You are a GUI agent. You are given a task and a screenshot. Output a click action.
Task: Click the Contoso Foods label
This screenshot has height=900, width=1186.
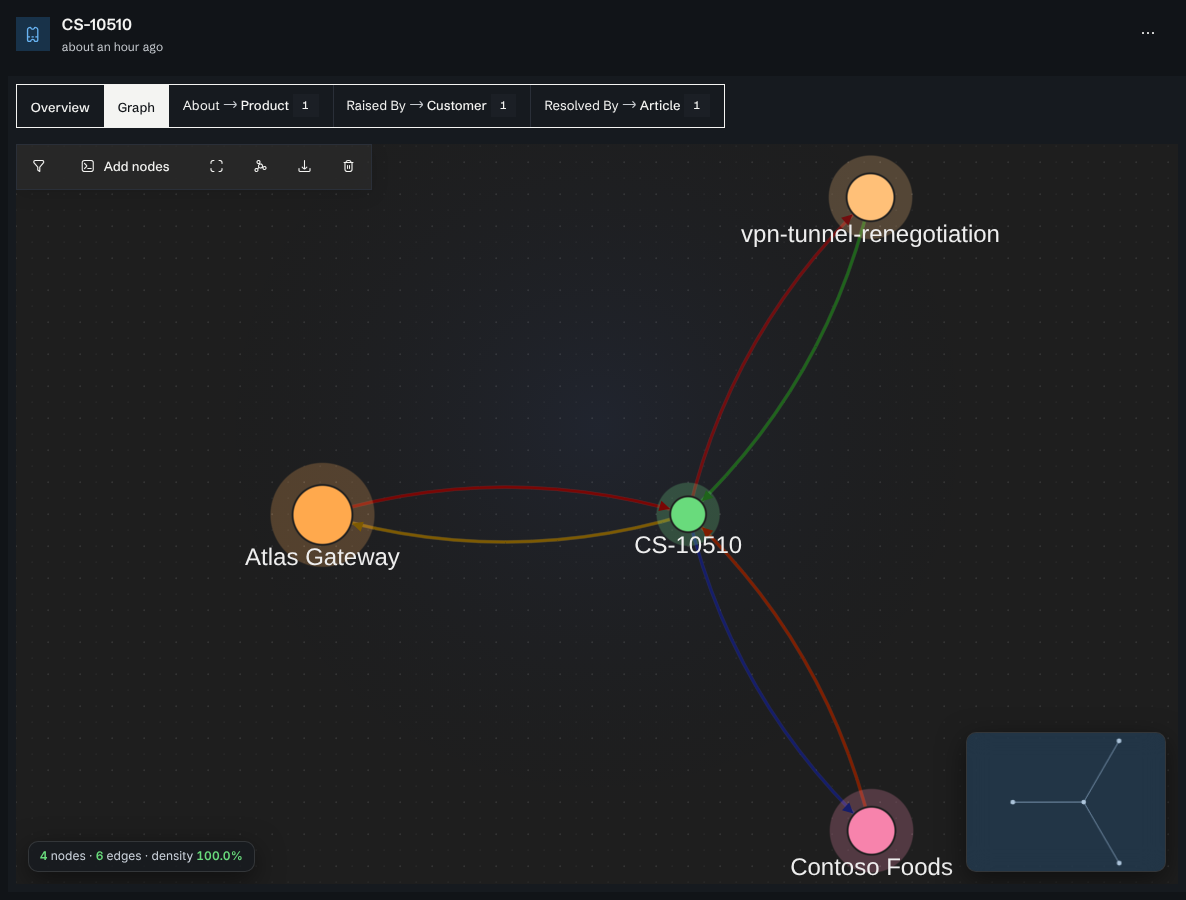pyautogui.click(x=871, y=867)
